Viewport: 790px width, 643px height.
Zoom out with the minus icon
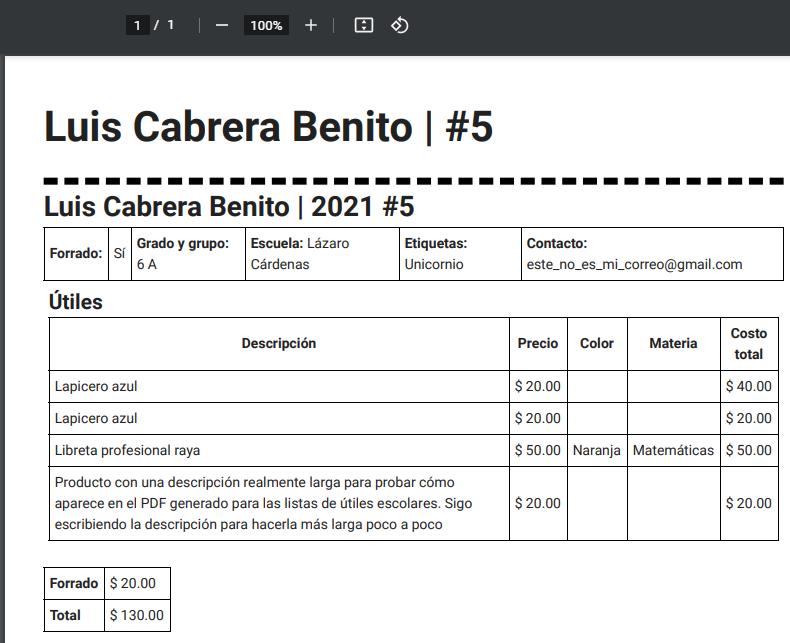pyautogui.click(x=222, y=25)
